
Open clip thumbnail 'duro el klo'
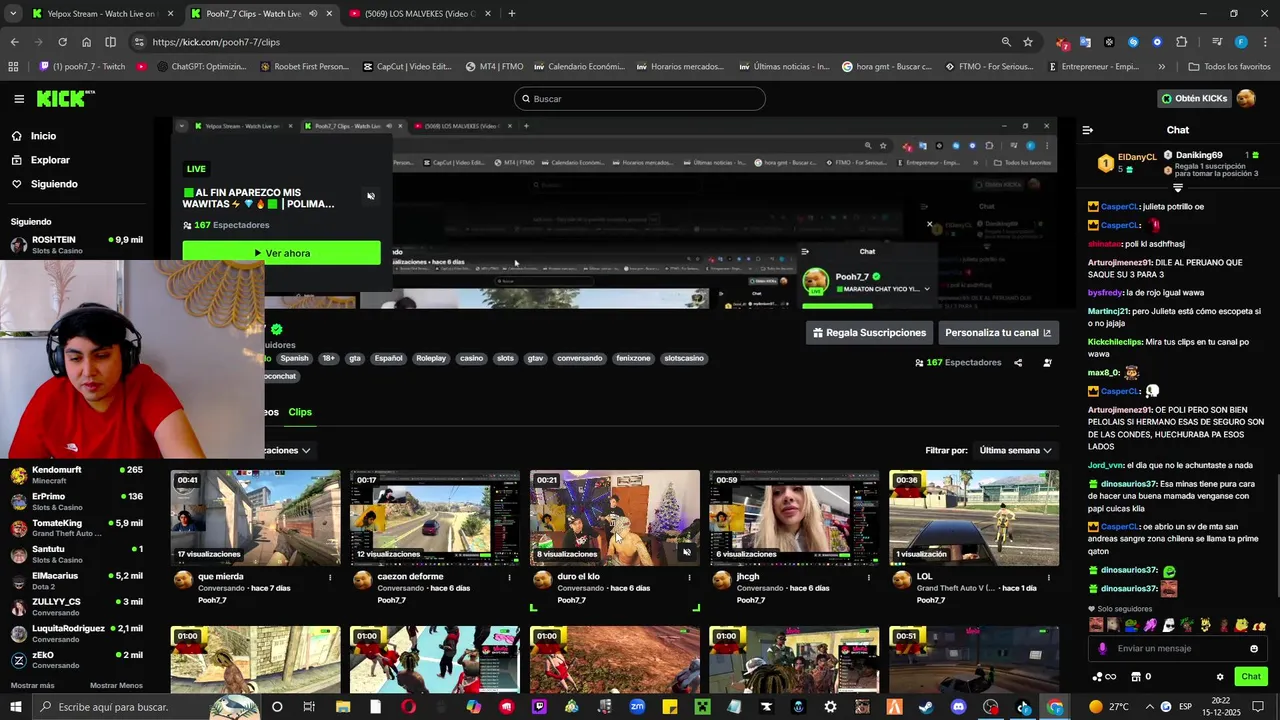tap(614, 518)
